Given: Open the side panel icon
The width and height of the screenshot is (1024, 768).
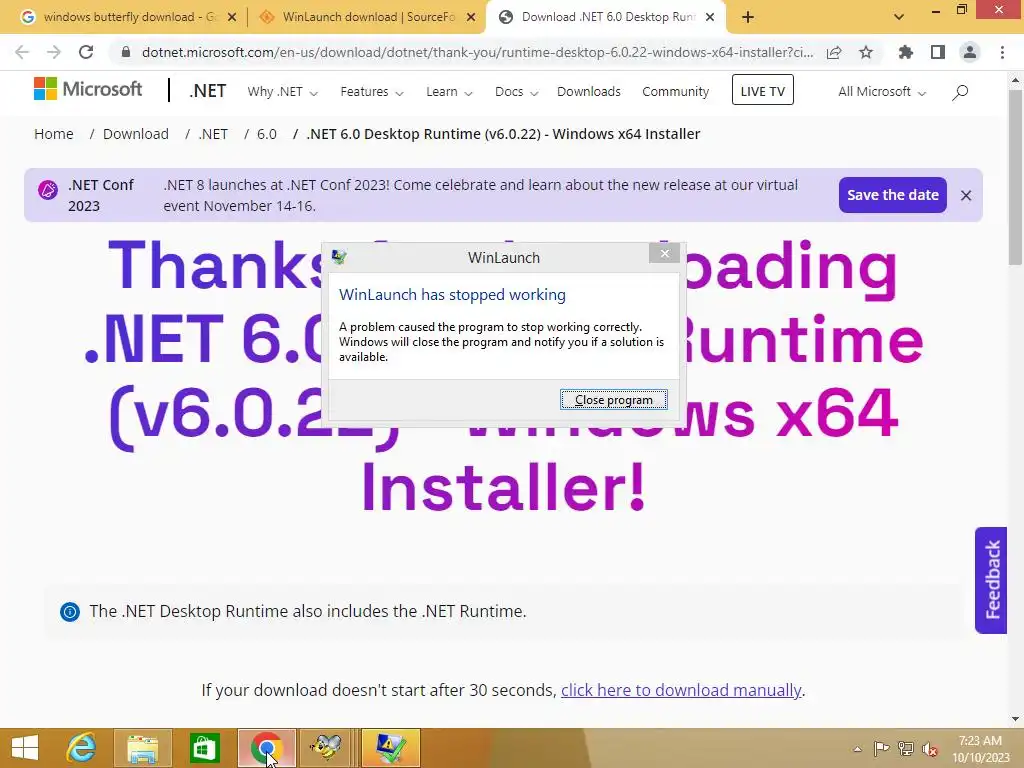Looking at the screenshot, I should click(938, 52).
